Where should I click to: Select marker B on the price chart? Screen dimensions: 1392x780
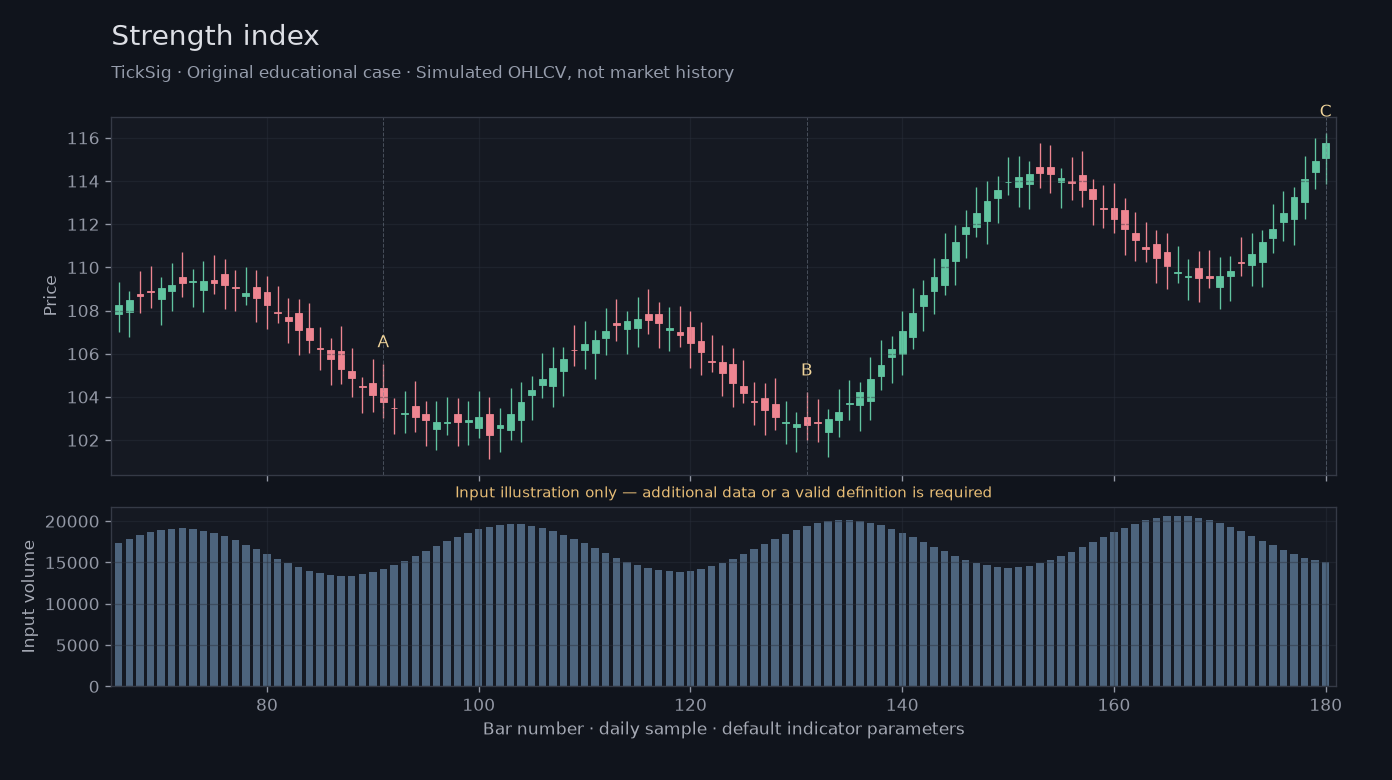click(806, 370)
